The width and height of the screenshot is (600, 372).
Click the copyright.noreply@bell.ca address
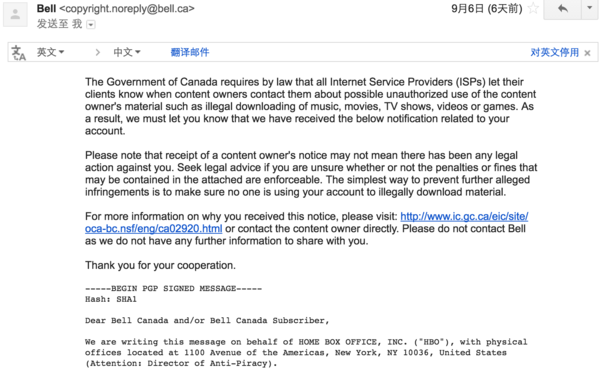click(127, 8)
